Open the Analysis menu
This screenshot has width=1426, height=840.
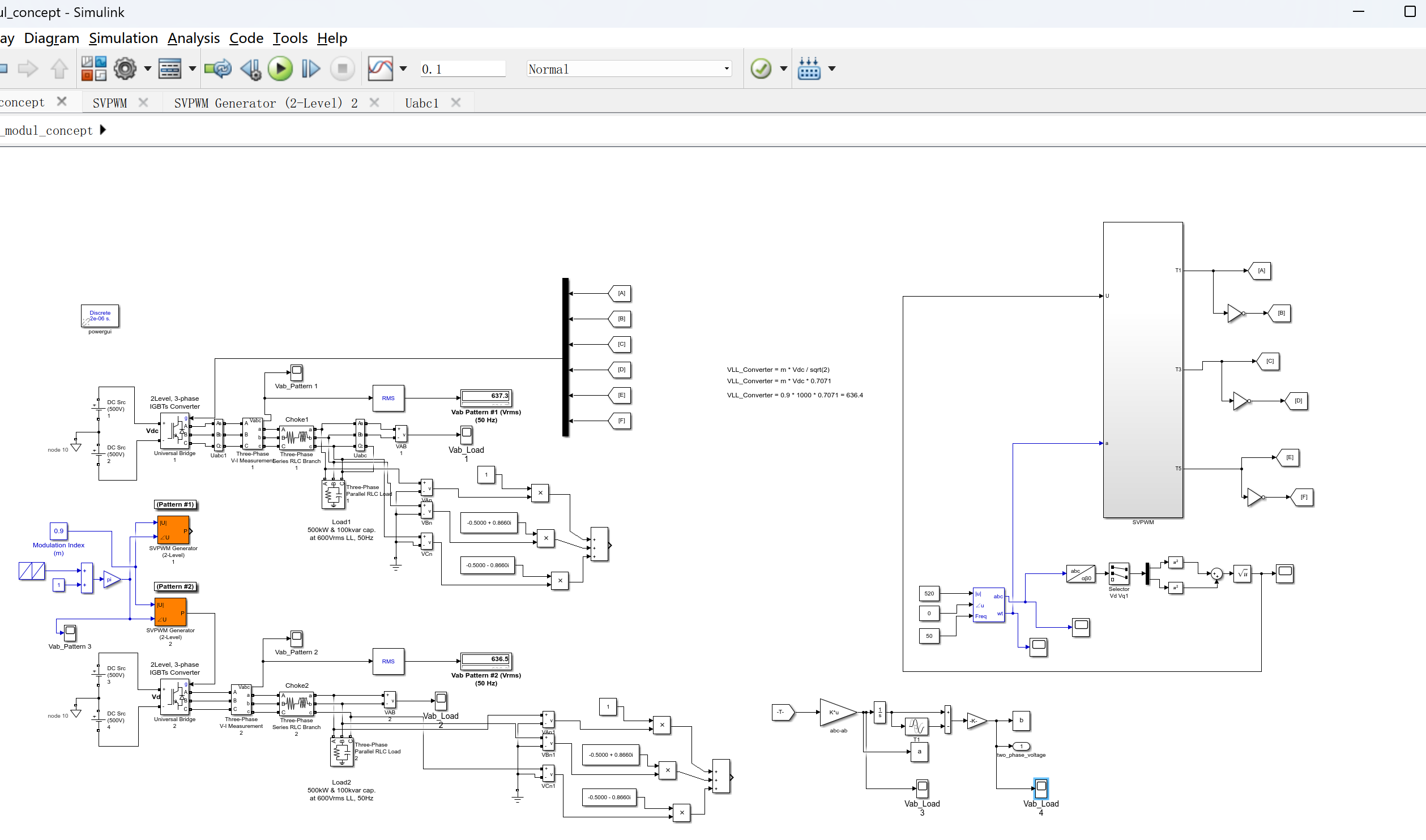pyautogui.click(x=194, y=38)
